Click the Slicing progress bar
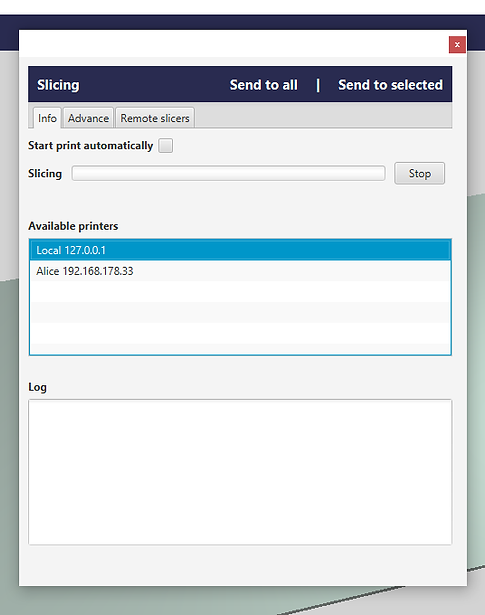Viewport: 485px width, 615px height. point(228,173)
